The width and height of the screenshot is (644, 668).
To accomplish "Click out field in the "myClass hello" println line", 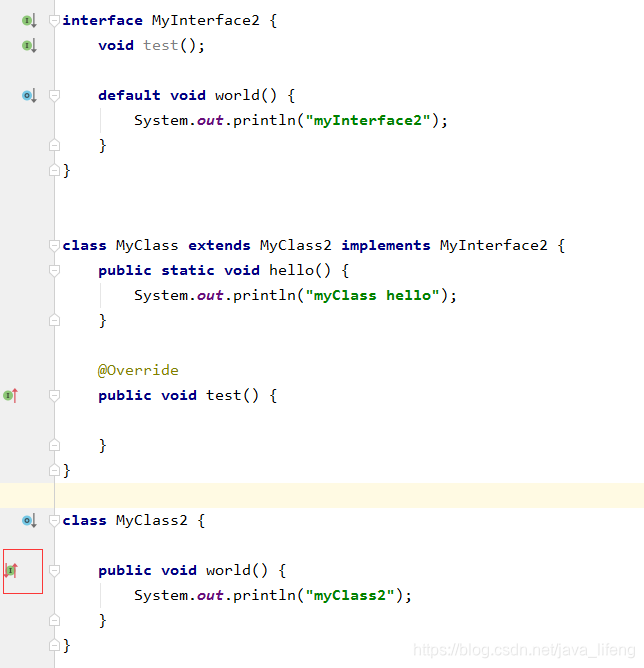I will point(210,296).
